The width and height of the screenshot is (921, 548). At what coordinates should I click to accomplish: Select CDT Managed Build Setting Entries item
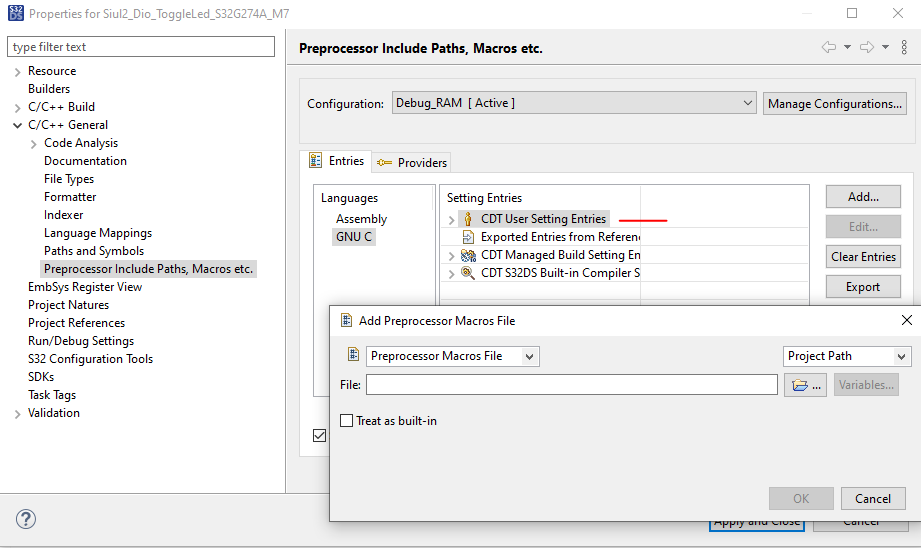tap(559, 255)
